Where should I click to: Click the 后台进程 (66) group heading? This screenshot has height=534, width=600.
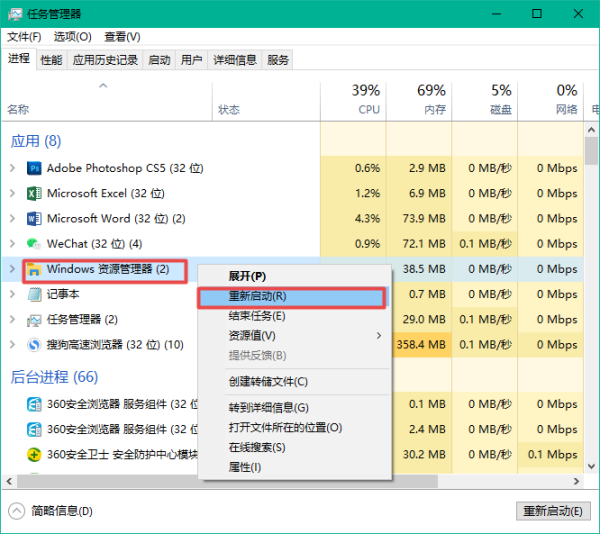54,377
